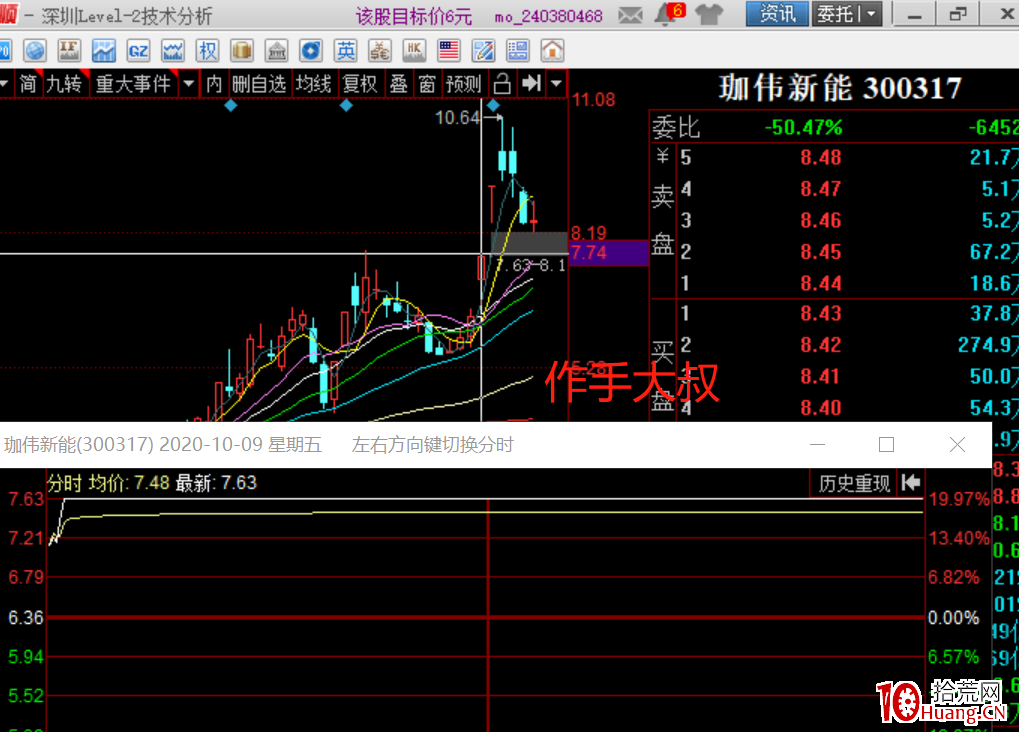Click the 最新: 7.63 label in intraday panel

[216, 483]
